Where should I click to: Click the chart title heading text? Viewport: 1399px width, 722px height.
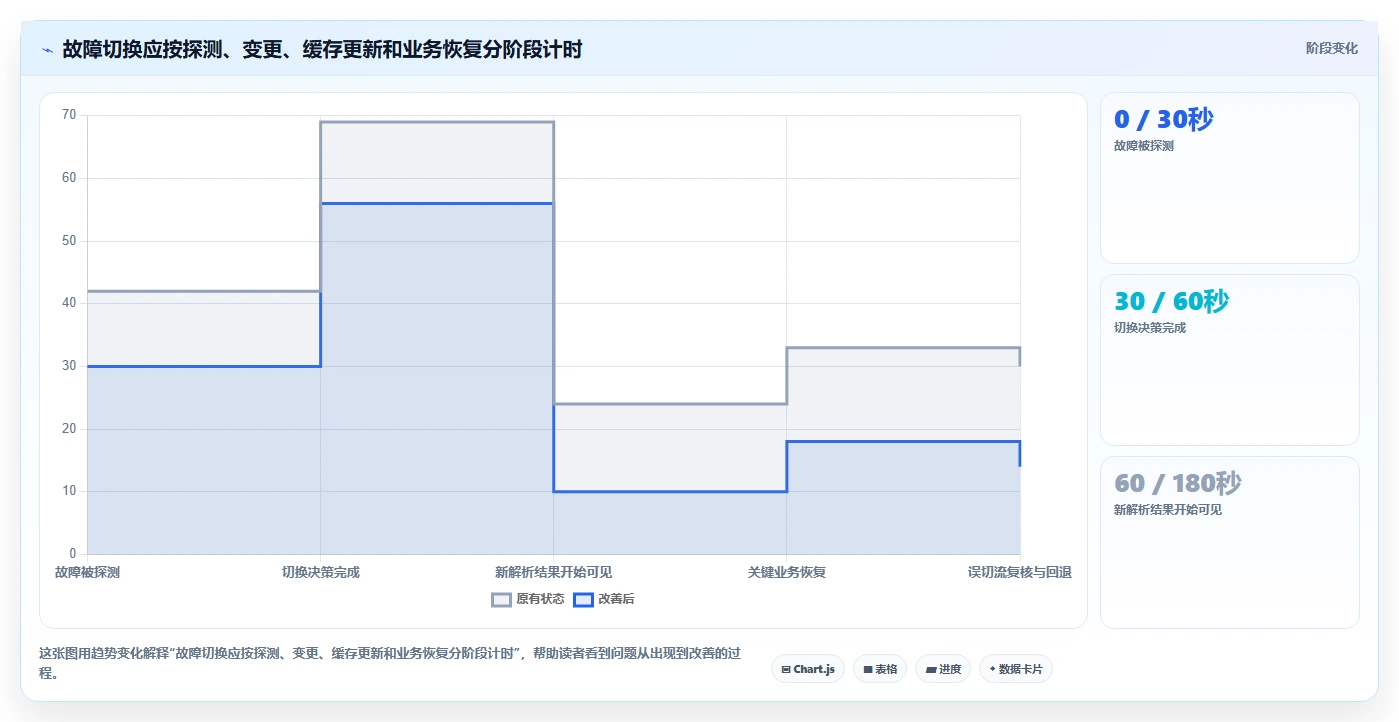coord(322,49)
